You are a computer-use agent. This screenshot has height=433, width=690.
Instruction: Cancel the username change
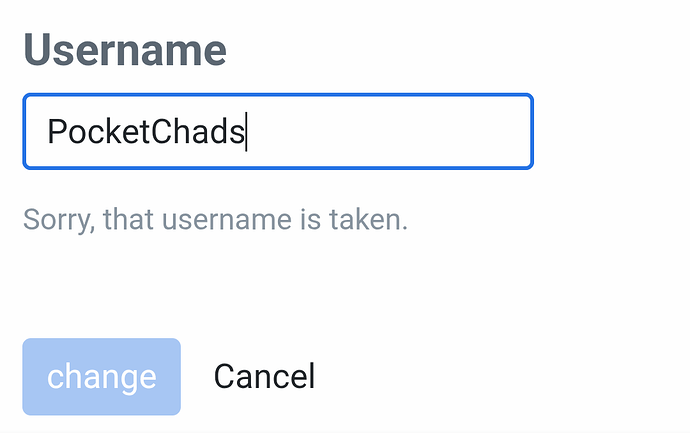pyautogui.click(x=264, y=377)
